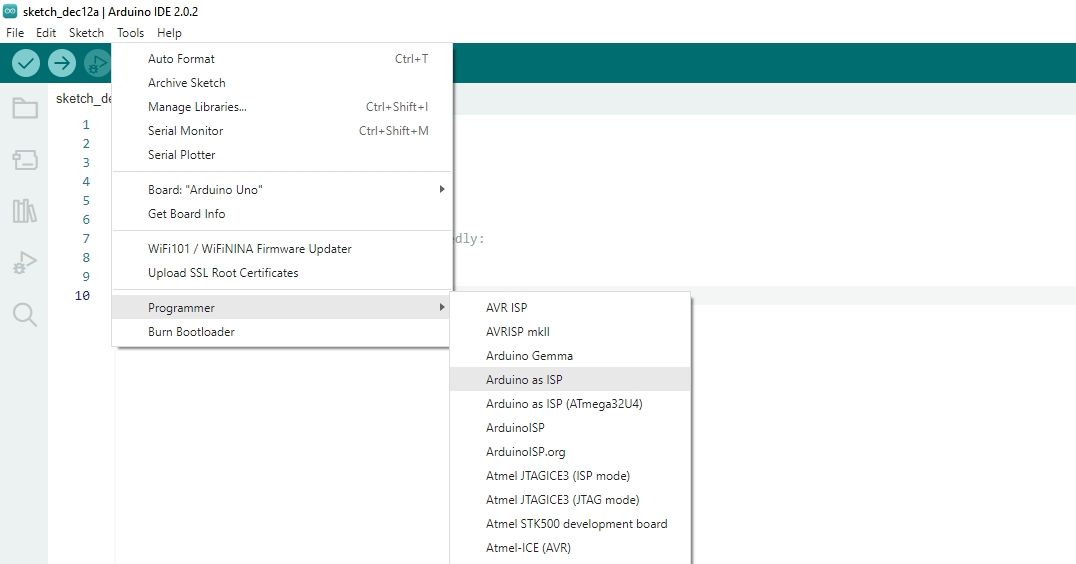The image size is (1076, 564).
Task: Choose Burn Bootloader from Tools menu
Action: point(191,332)
